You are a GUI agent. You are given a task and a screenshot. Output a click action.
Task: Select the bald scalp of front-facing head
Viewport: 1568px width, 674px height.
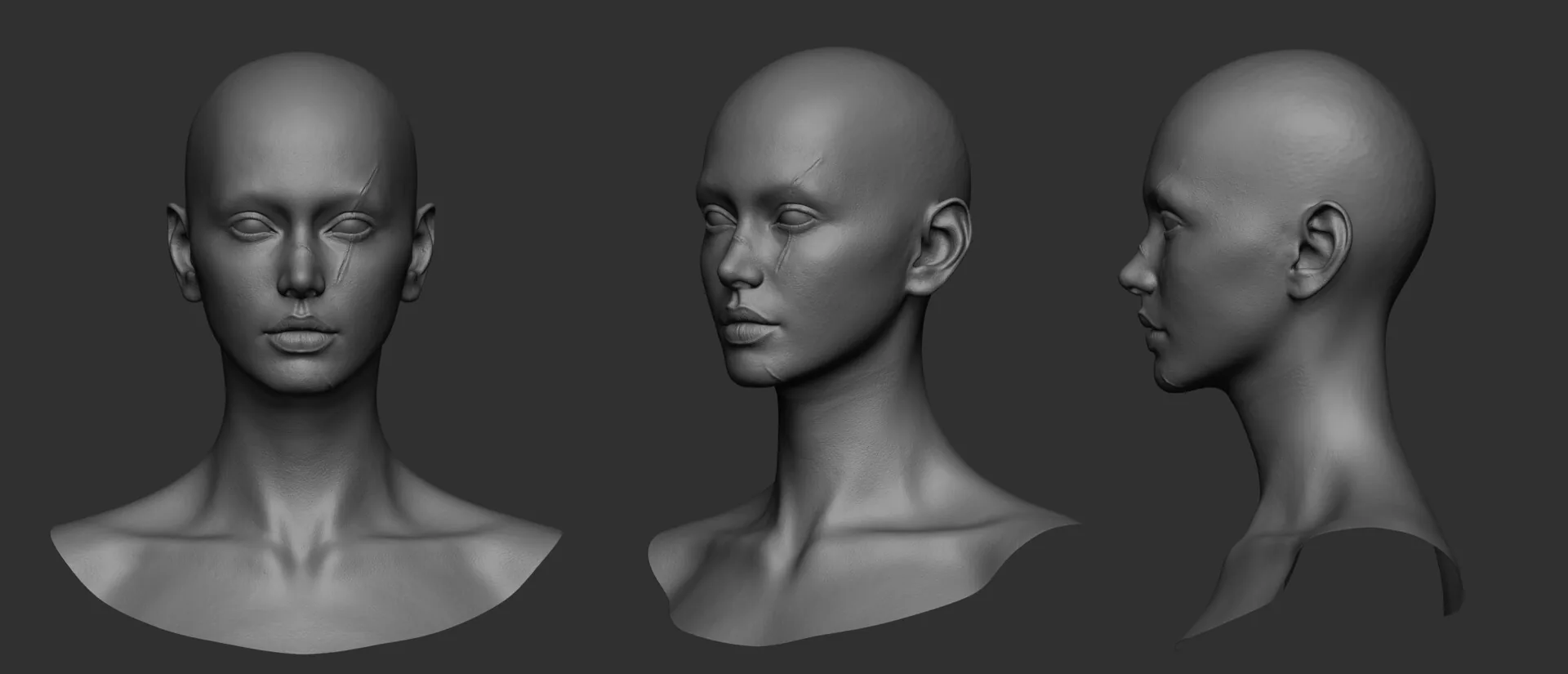tap(301, 114)
